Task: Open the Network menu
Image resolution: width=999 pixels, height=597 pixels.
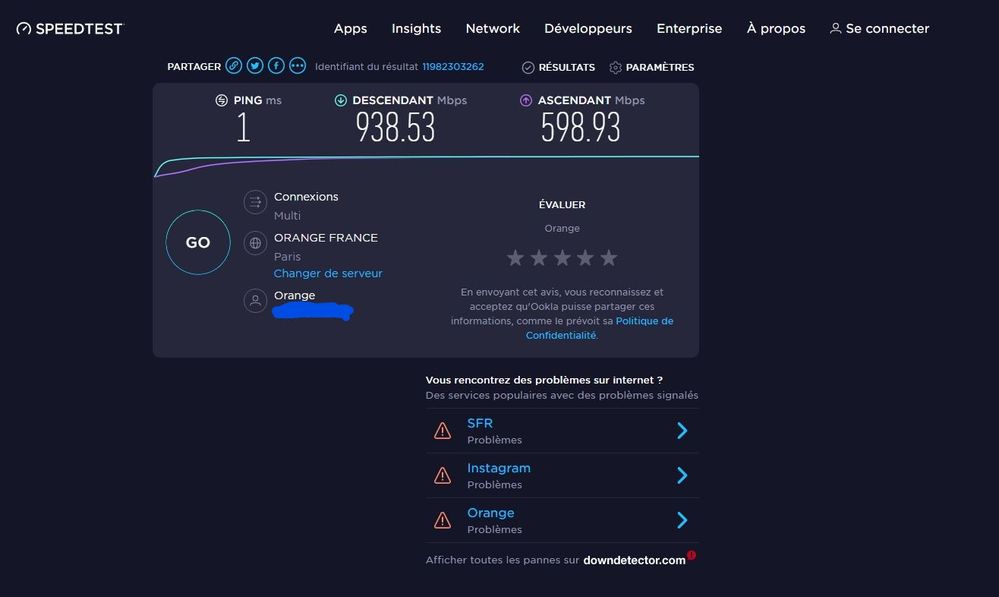Action: tap(492, 29)
